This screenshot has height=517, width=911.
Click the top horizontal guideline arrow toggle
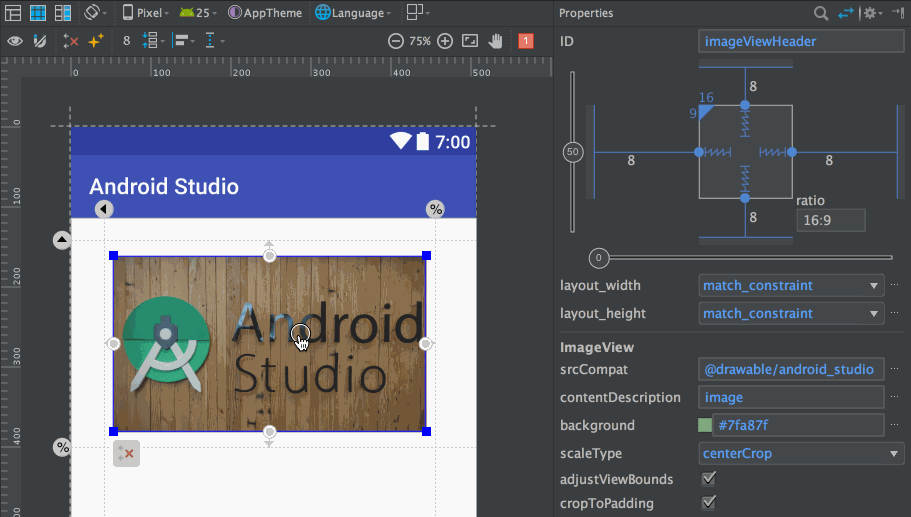click(x=62, y=240)
